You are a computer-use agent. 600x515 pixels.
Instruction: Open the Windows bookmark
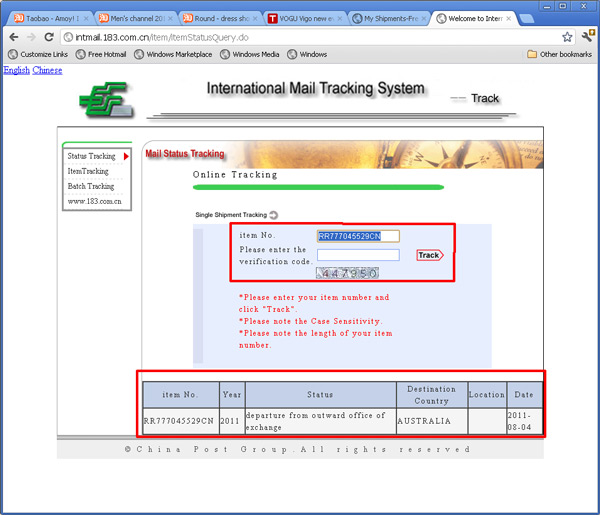(307, 54)
